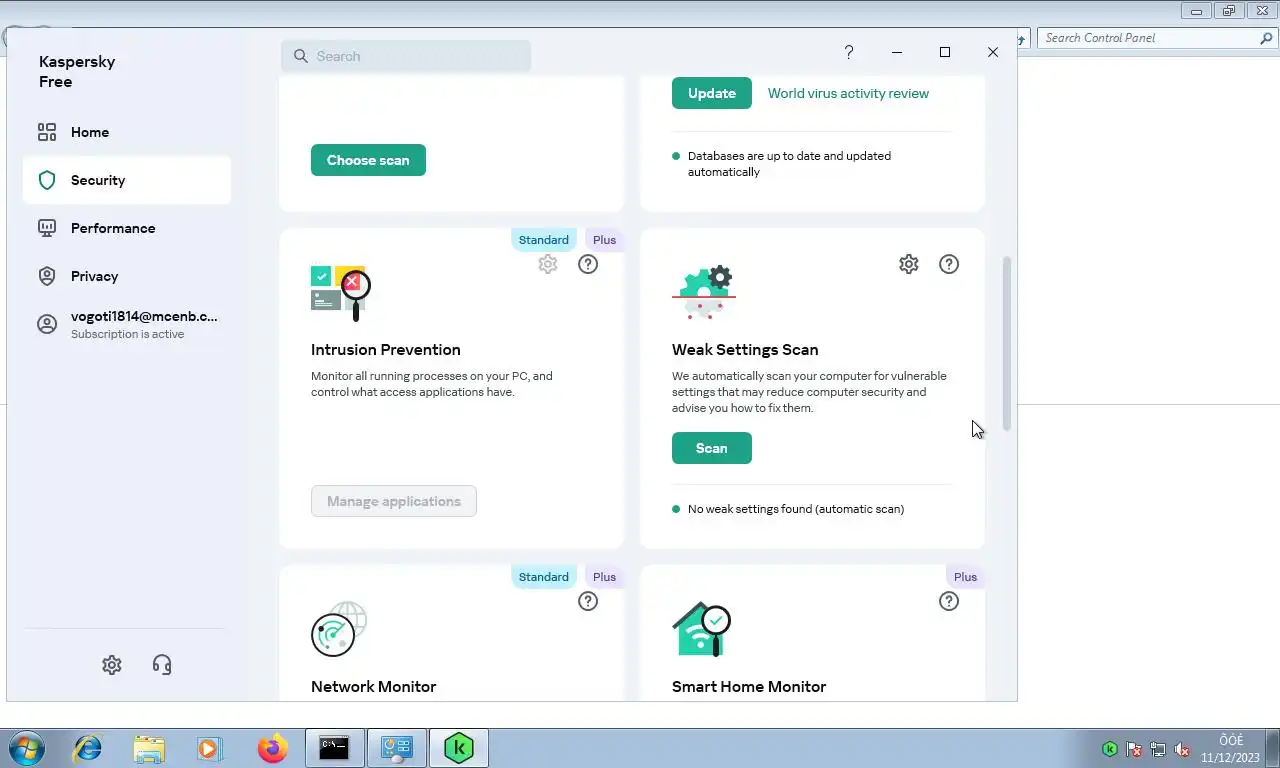
Task: Minimize the Kaspersky window
Action: point(897,52)
